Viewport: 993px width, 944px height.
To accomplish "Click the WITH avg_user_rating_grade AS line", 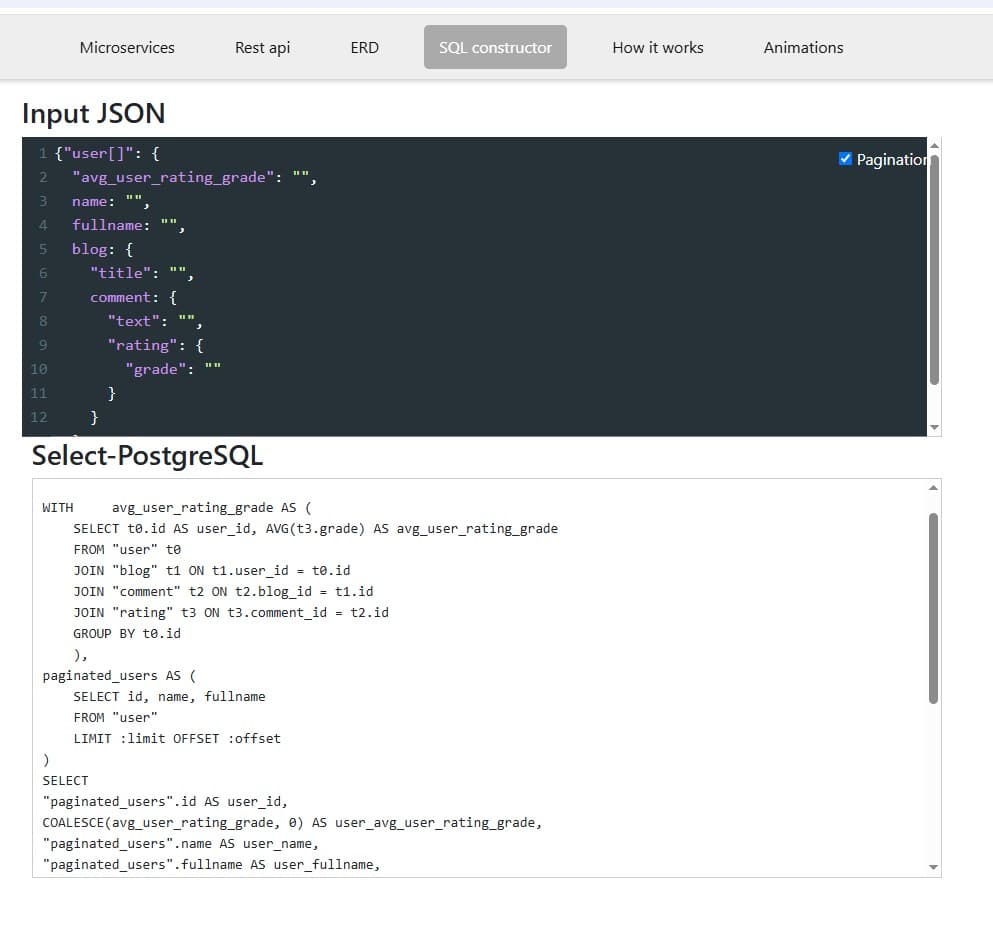I will 177,508.
